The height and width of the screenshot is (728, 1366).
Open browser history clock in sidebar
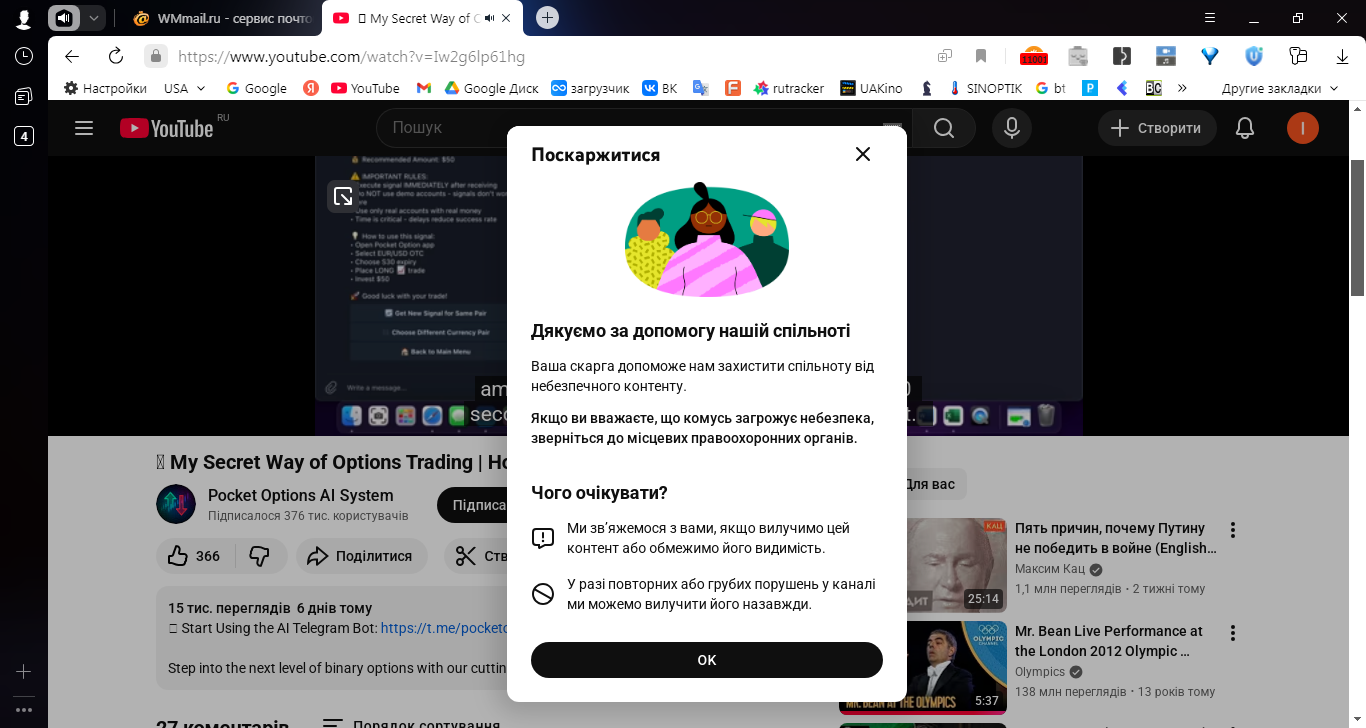[24, 56]
